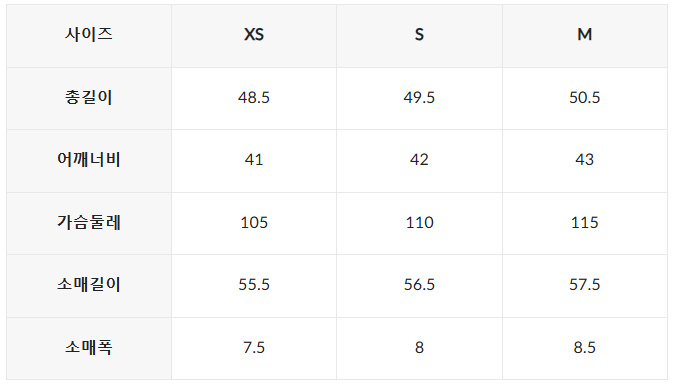Click the sleeve length value 55.5
Image resolution: width=675 pixels, height=386 pixels.
254,284
